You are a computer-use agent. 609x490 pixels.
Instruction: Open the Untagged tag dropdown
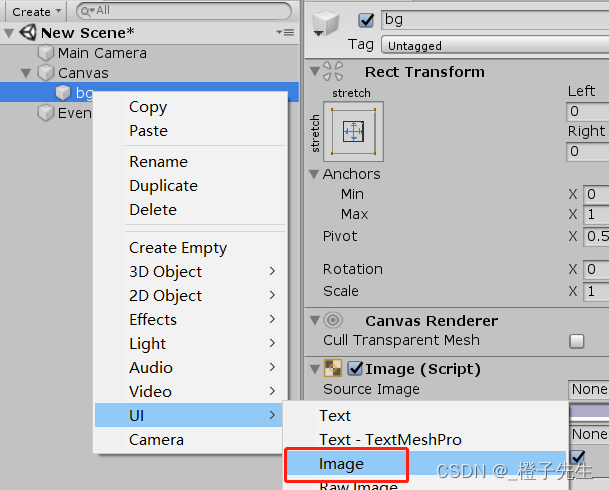coord(495,45)
